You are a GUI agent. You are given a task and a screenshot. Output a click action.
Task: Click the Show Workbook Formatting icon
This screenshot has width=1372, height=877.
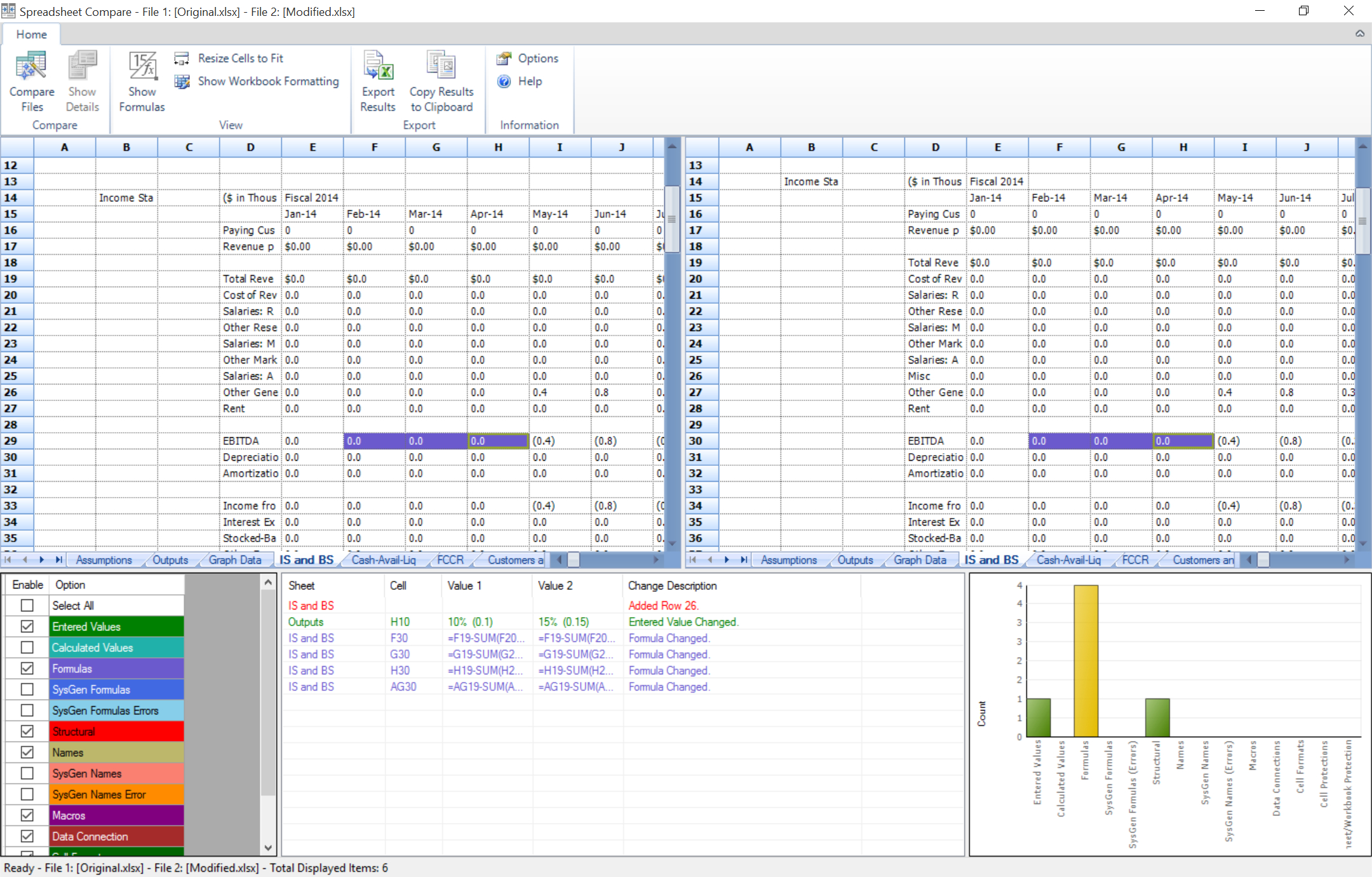(x=184, y=80)
